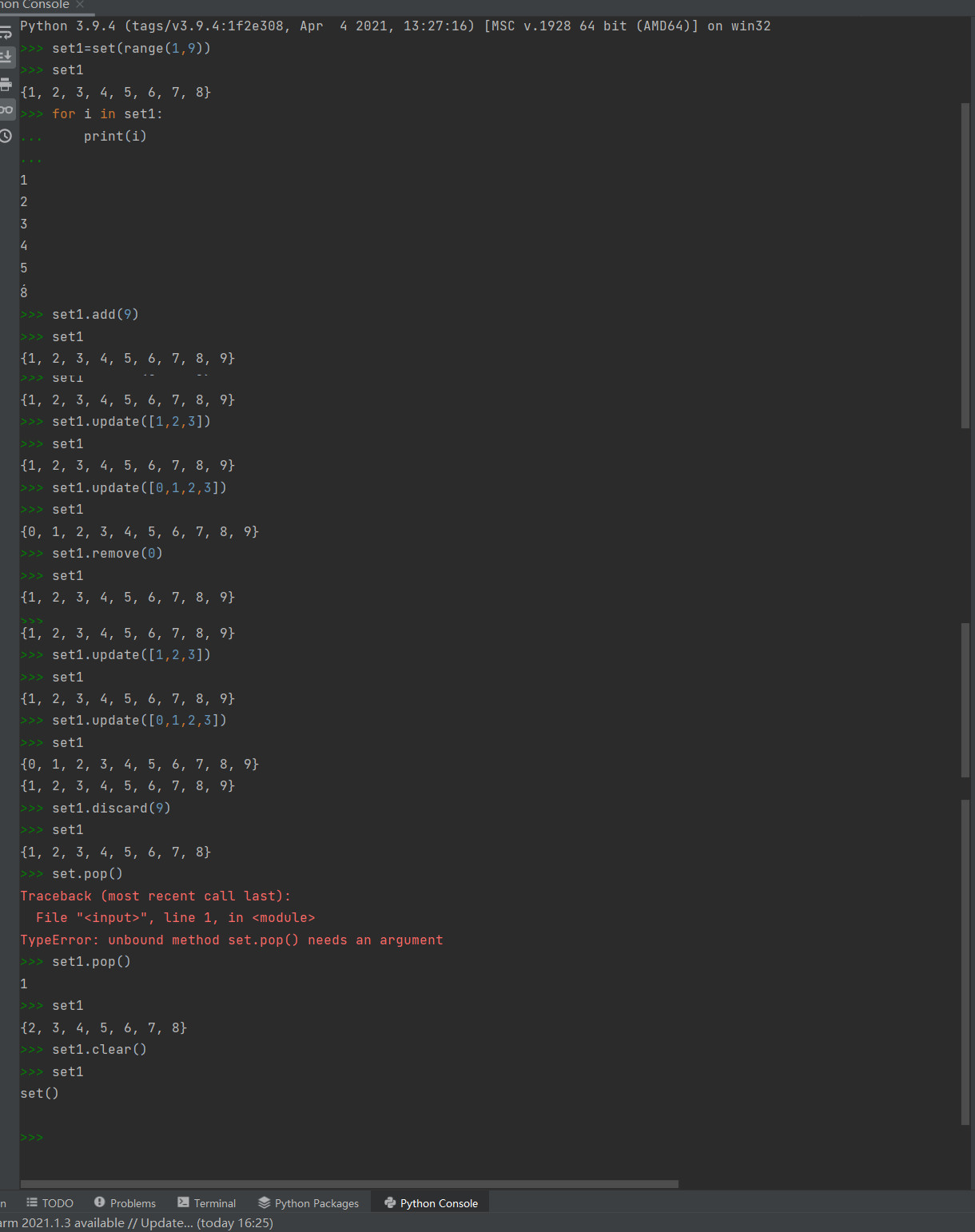This screenshot has height=1232, width=975.
Task: Click the Terminal prompt icon
Action: (x=184, y=1202)
